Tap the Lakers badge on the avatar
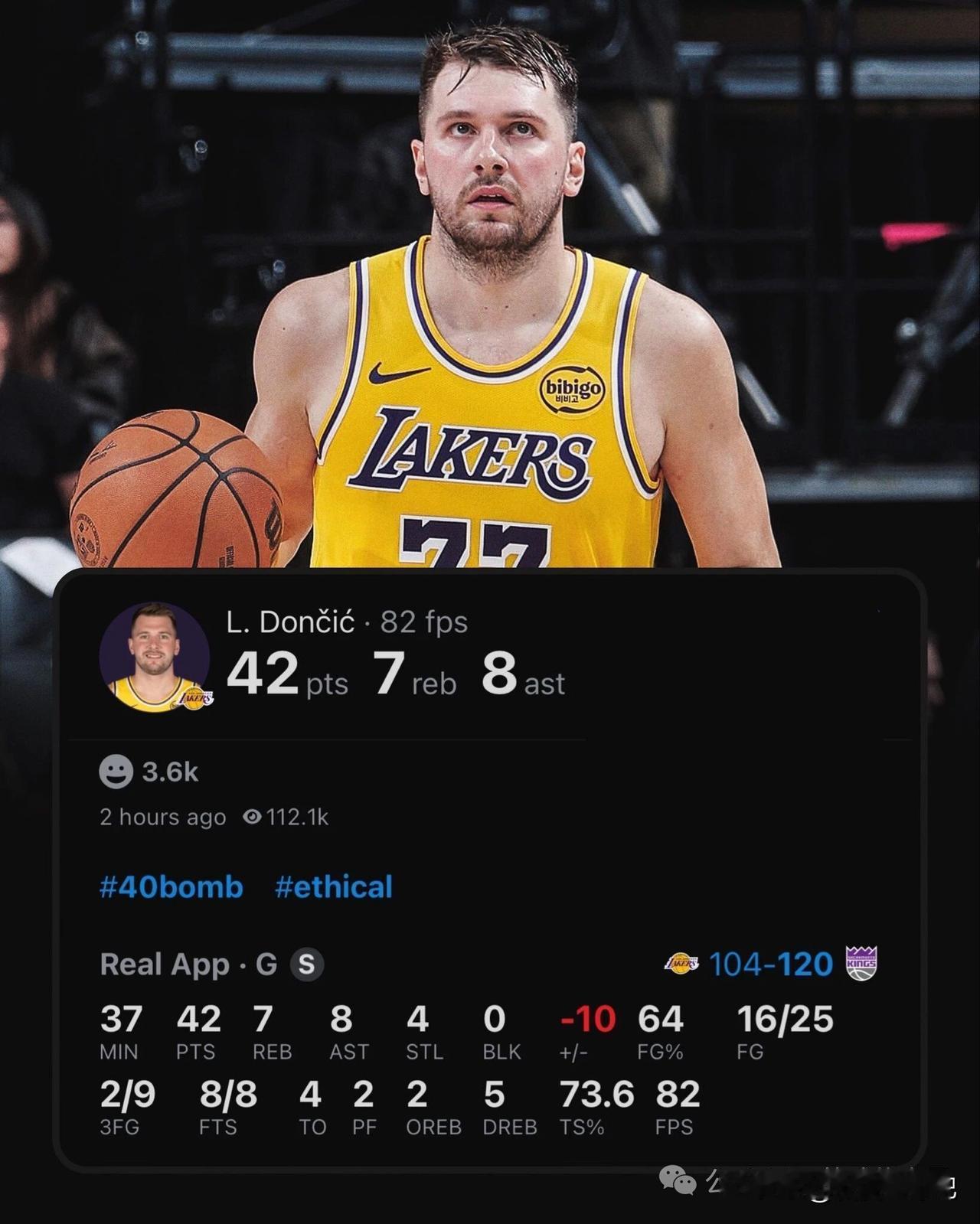This screenshot has width=980, height=1224. click(x=196, y=697)
